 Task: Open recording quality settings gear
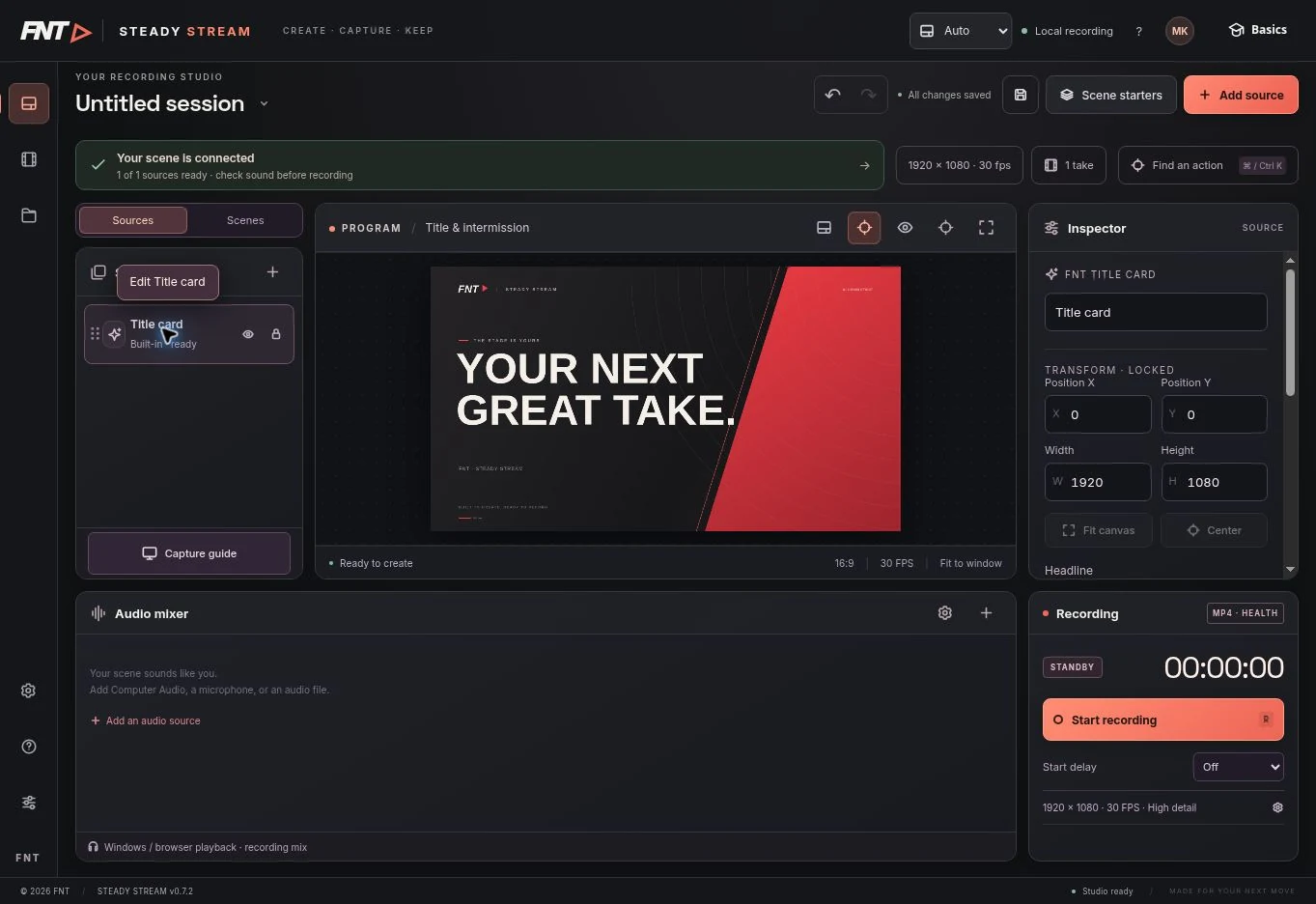pyautogui.click(x=1277, y=807)
